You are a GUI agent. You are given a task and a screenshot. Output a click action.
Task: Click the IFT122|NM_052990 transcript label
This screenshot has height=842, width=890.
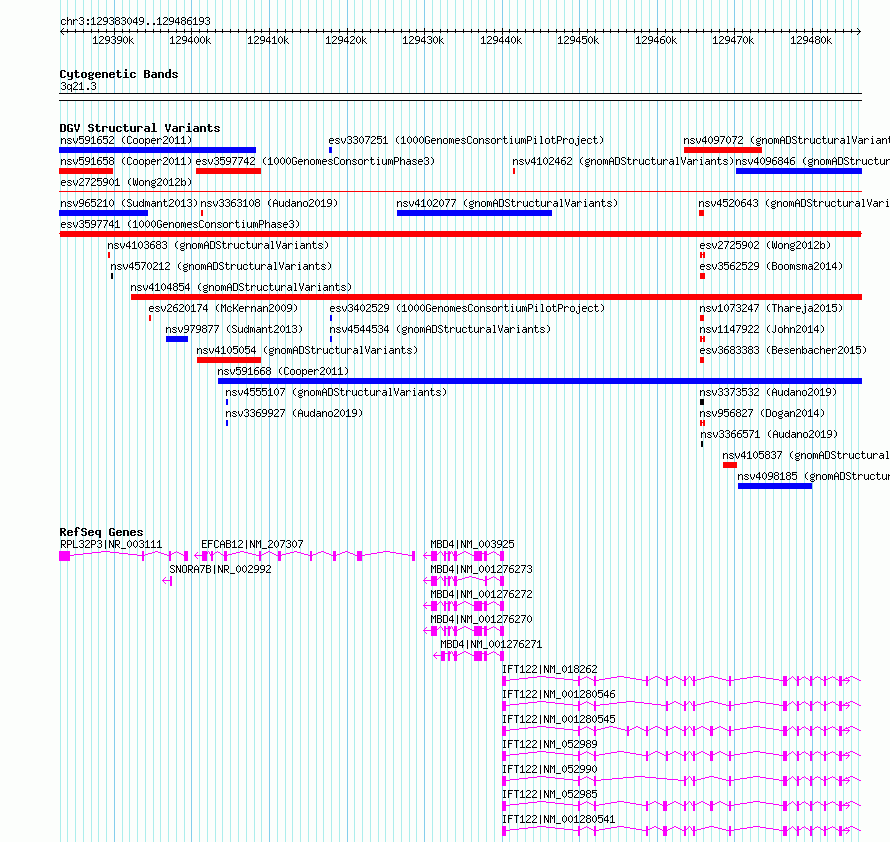(550, 769)
